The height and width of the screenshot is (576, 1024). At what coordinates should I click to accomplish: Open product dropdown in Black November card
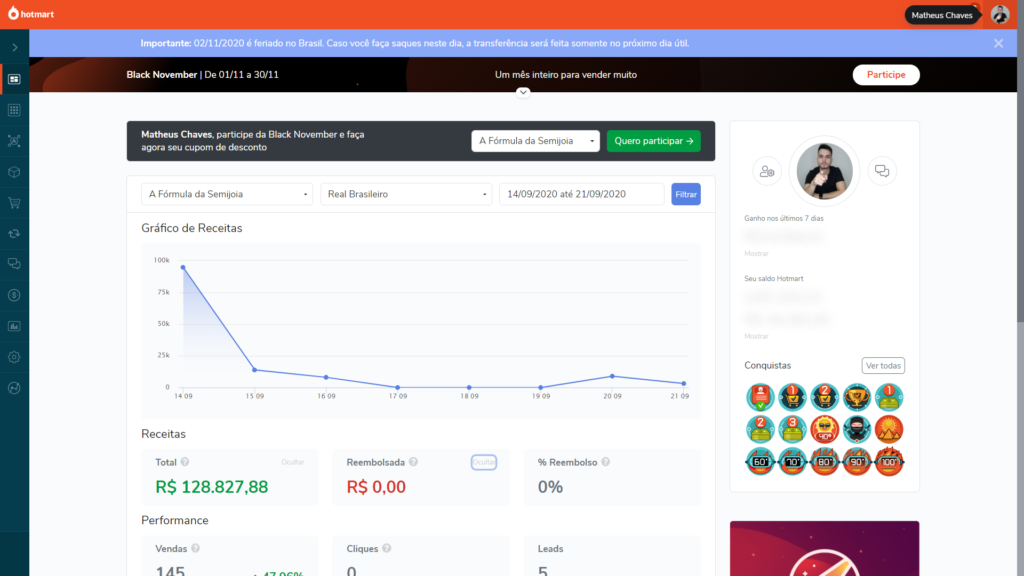(536, 141)
